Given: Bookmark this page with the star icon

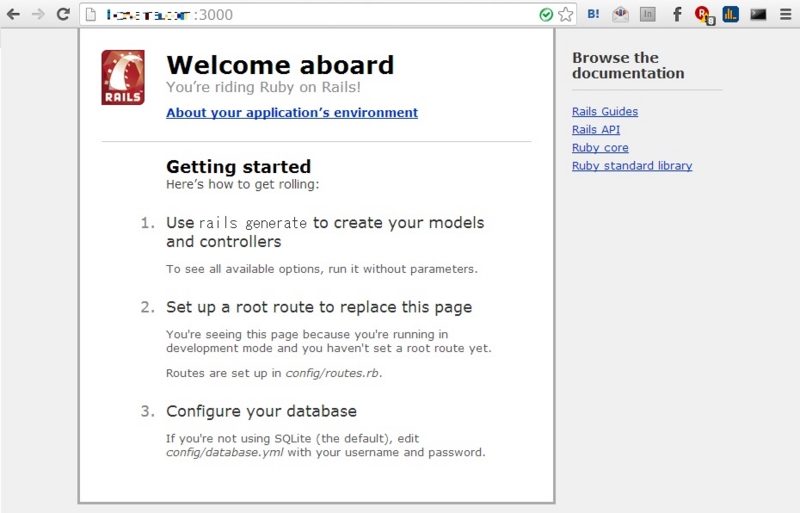Looking at the screenshot, I should (565, 15).
